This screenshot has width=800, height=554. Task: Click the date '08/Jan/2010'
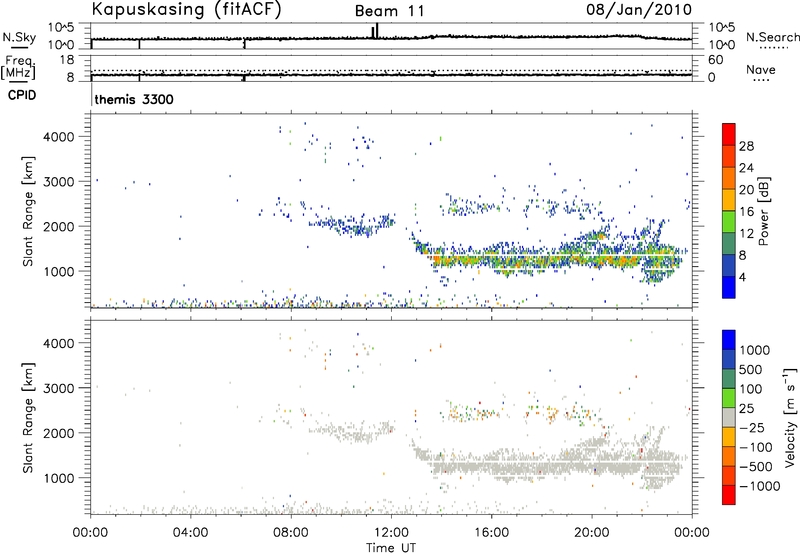click(639, 10)
